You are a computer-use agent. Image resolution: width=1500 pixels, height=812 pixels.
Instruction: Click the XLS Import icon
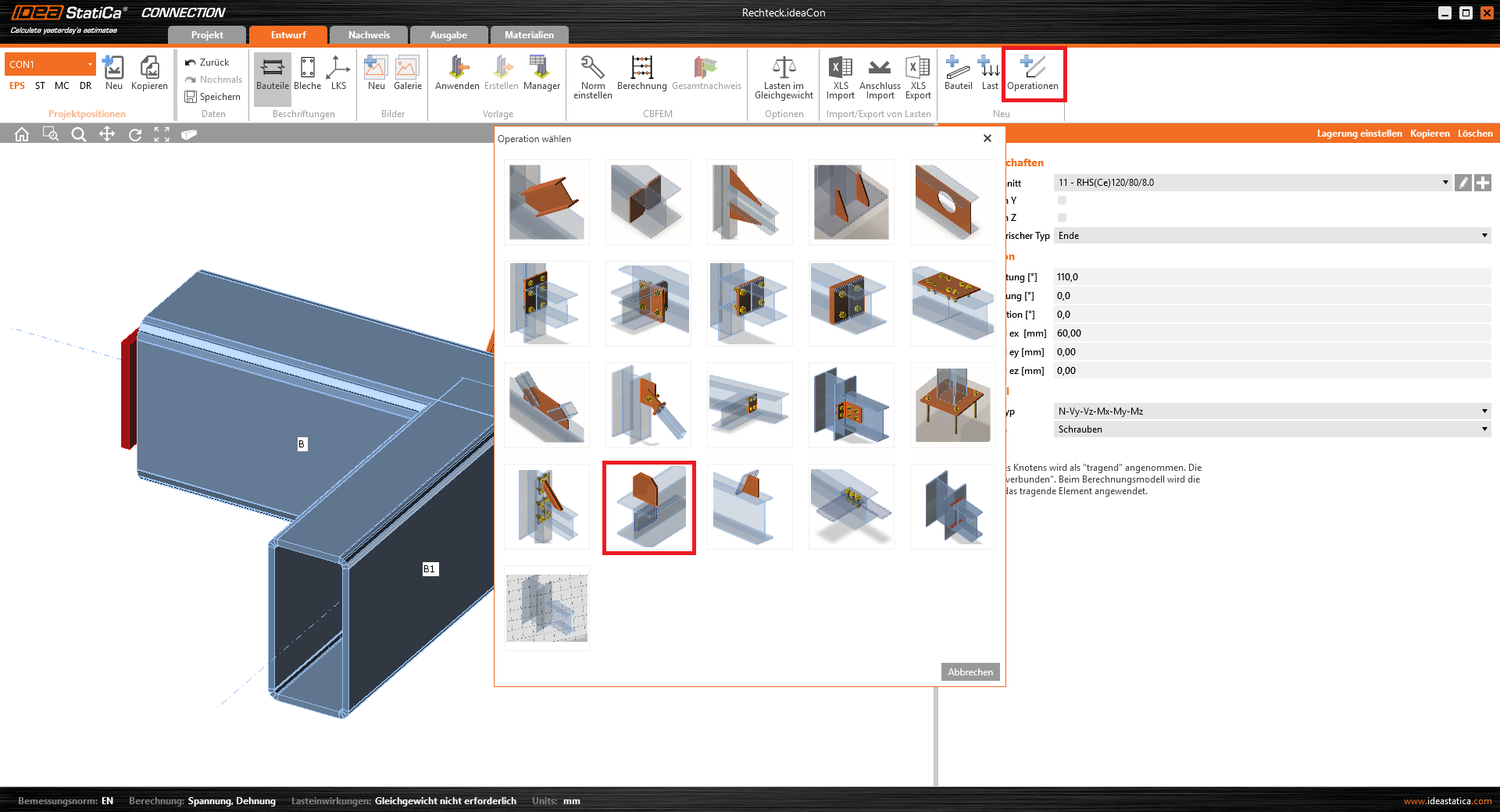point(840,73)
